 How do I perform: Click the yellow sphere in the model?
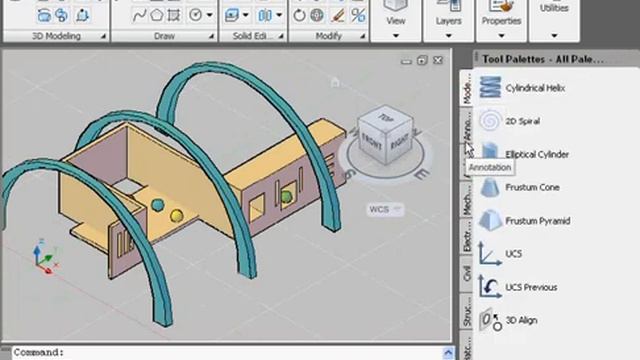(176, 215)
